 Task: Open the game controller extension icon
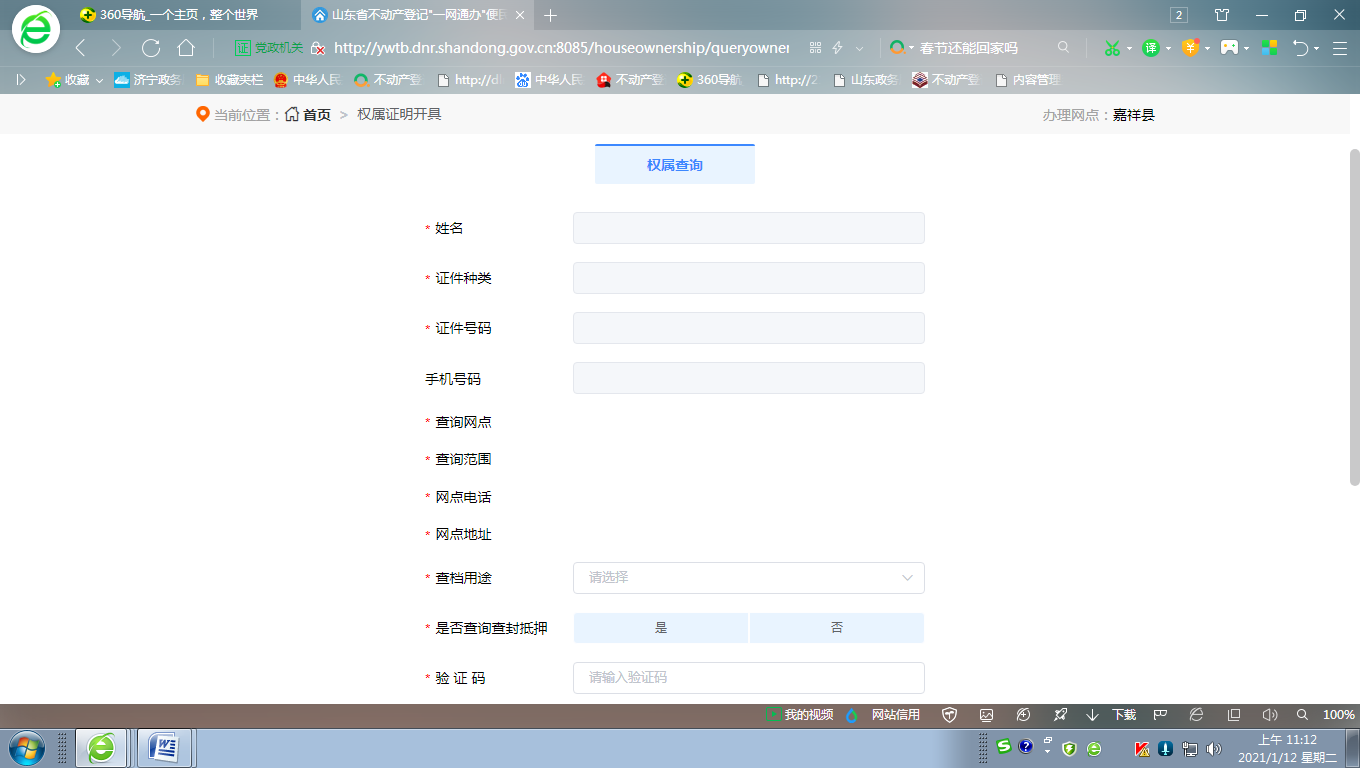(1229, 48)
